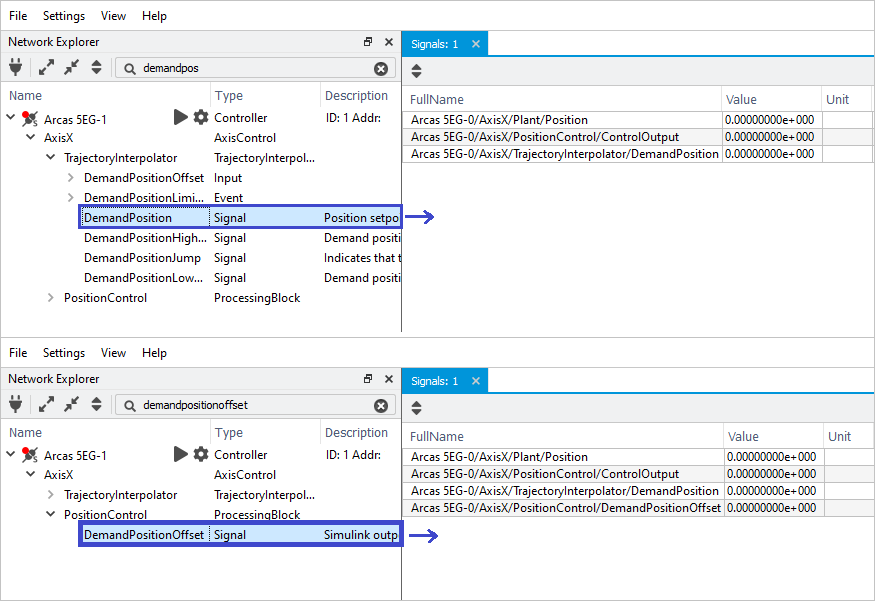Click the connect plug icon in Network Explorer
This screenshot has width=875, height=601.
point(15,68)
